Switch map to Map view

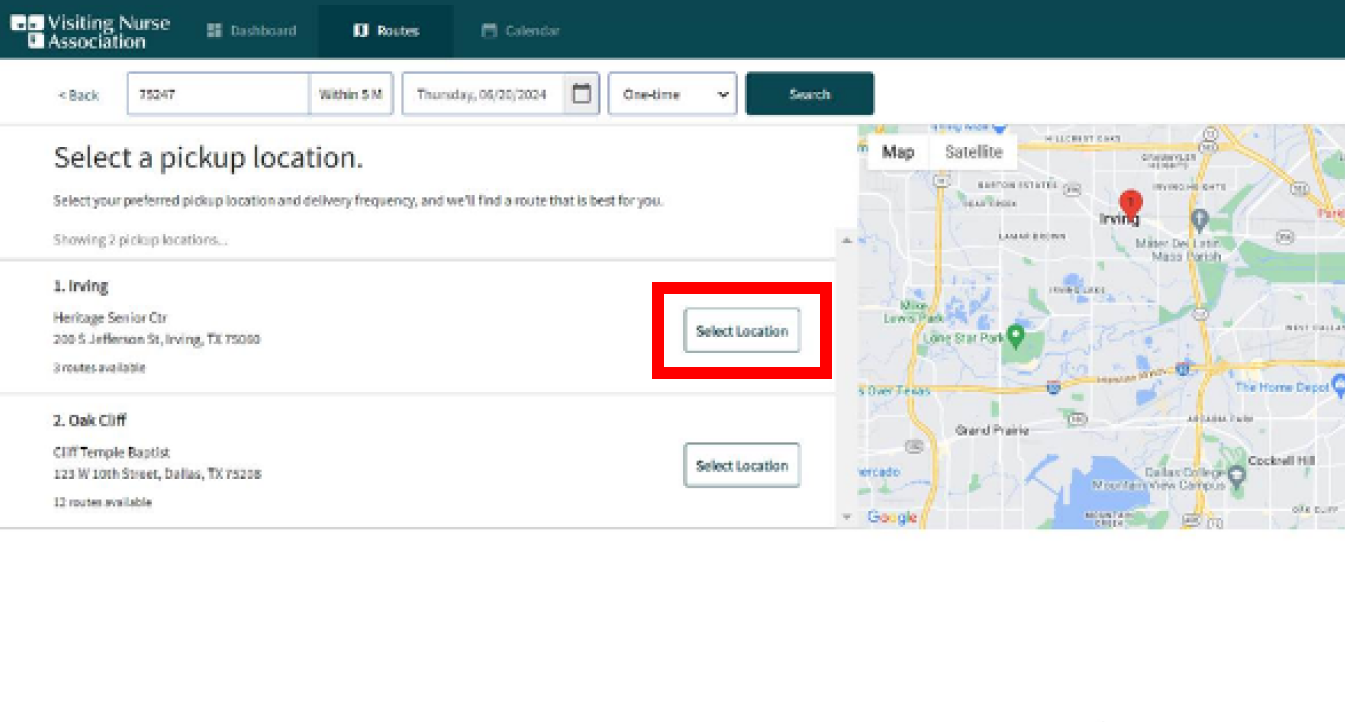coord(897,152)
